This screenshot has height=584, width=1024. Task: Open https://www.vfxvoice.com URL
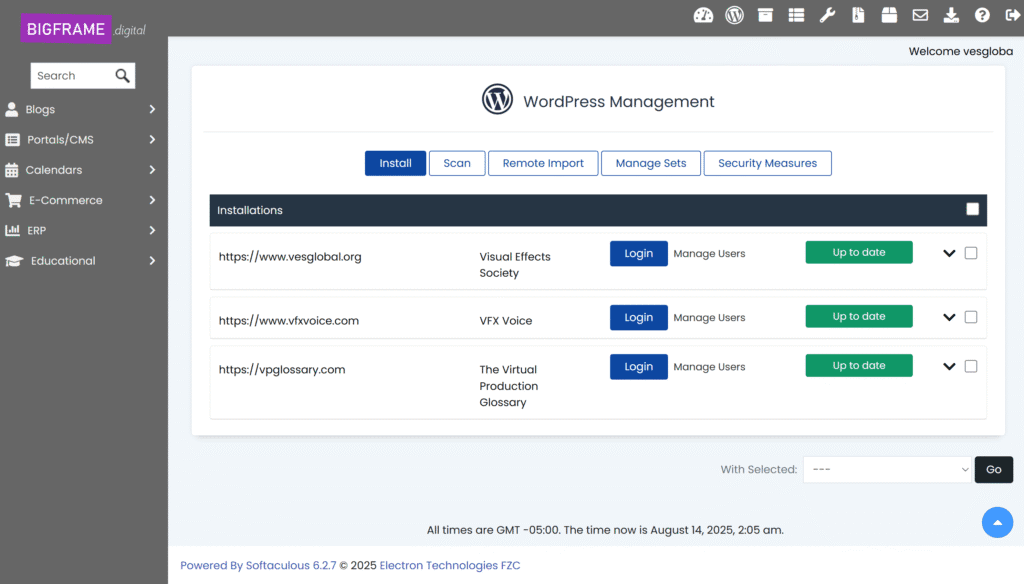(x=289, y=321)
